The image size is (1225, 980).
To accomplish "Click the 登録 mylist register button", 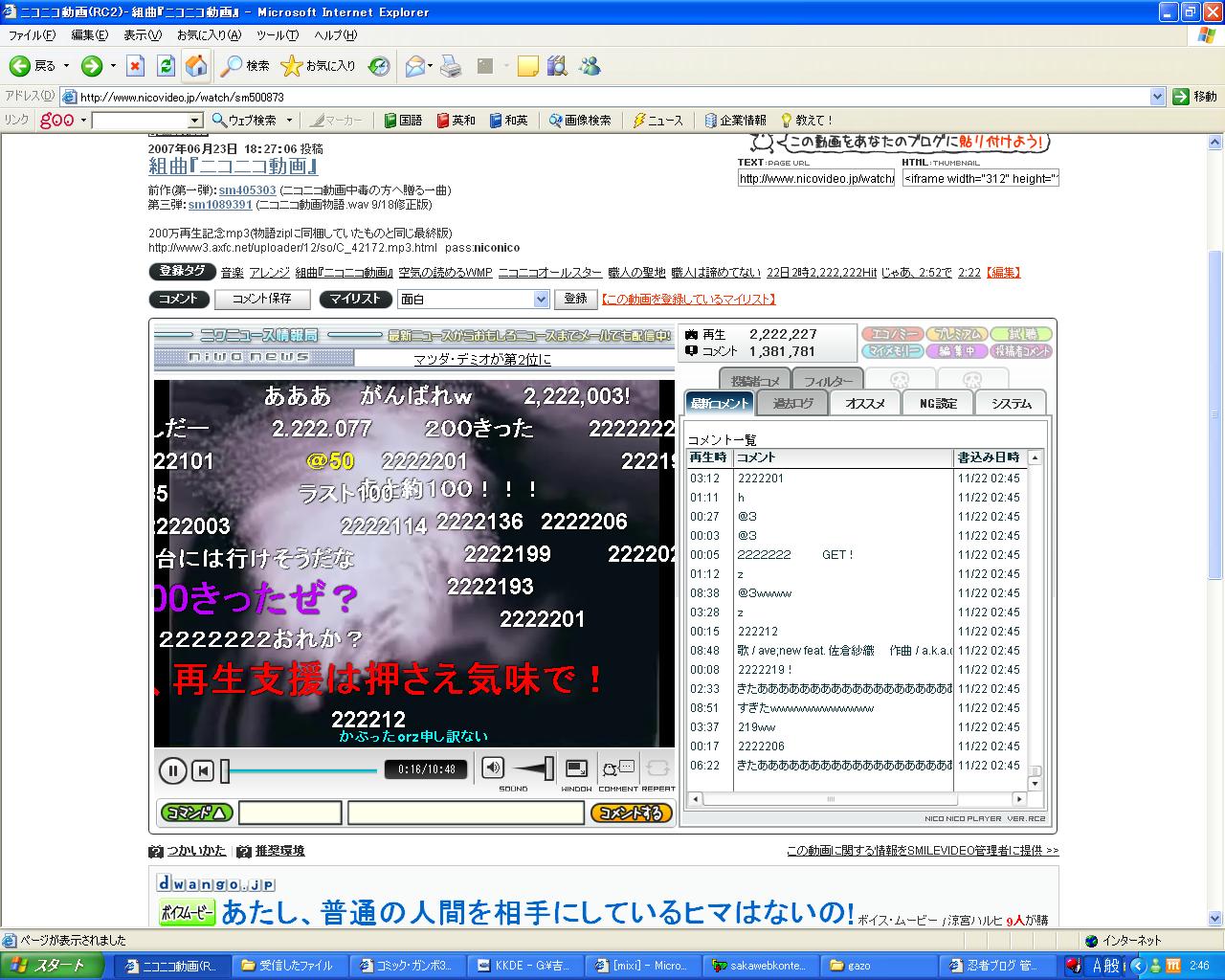I will (x=575, y=299).
